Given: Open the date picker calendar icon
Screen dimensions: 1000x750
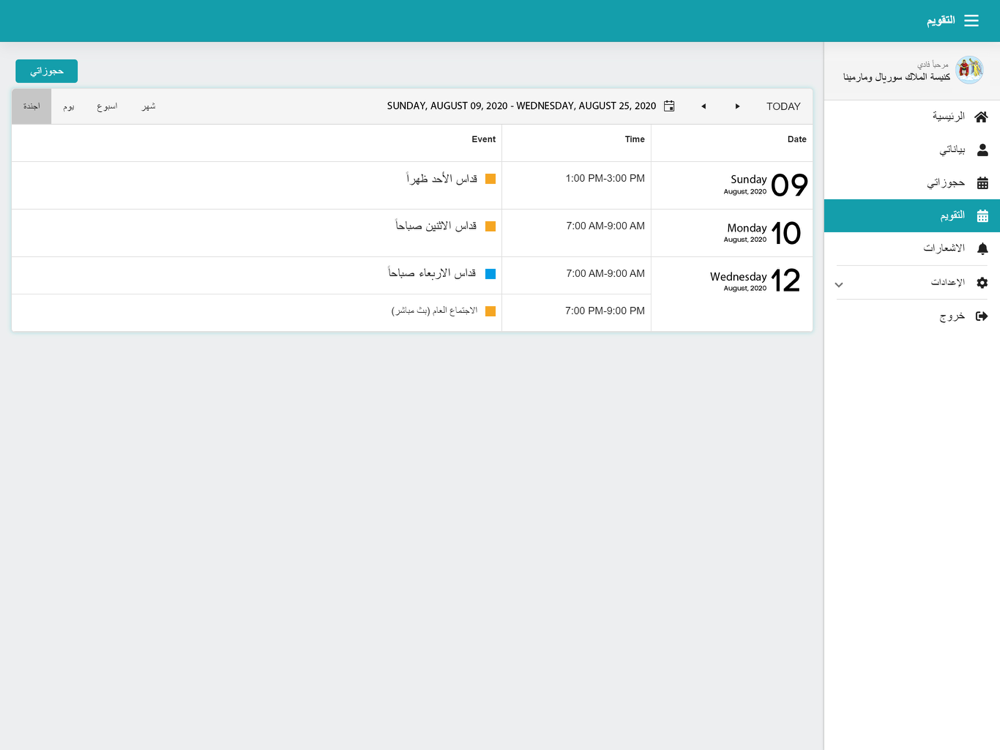Looking at the screenshot, I should point(669,106).
